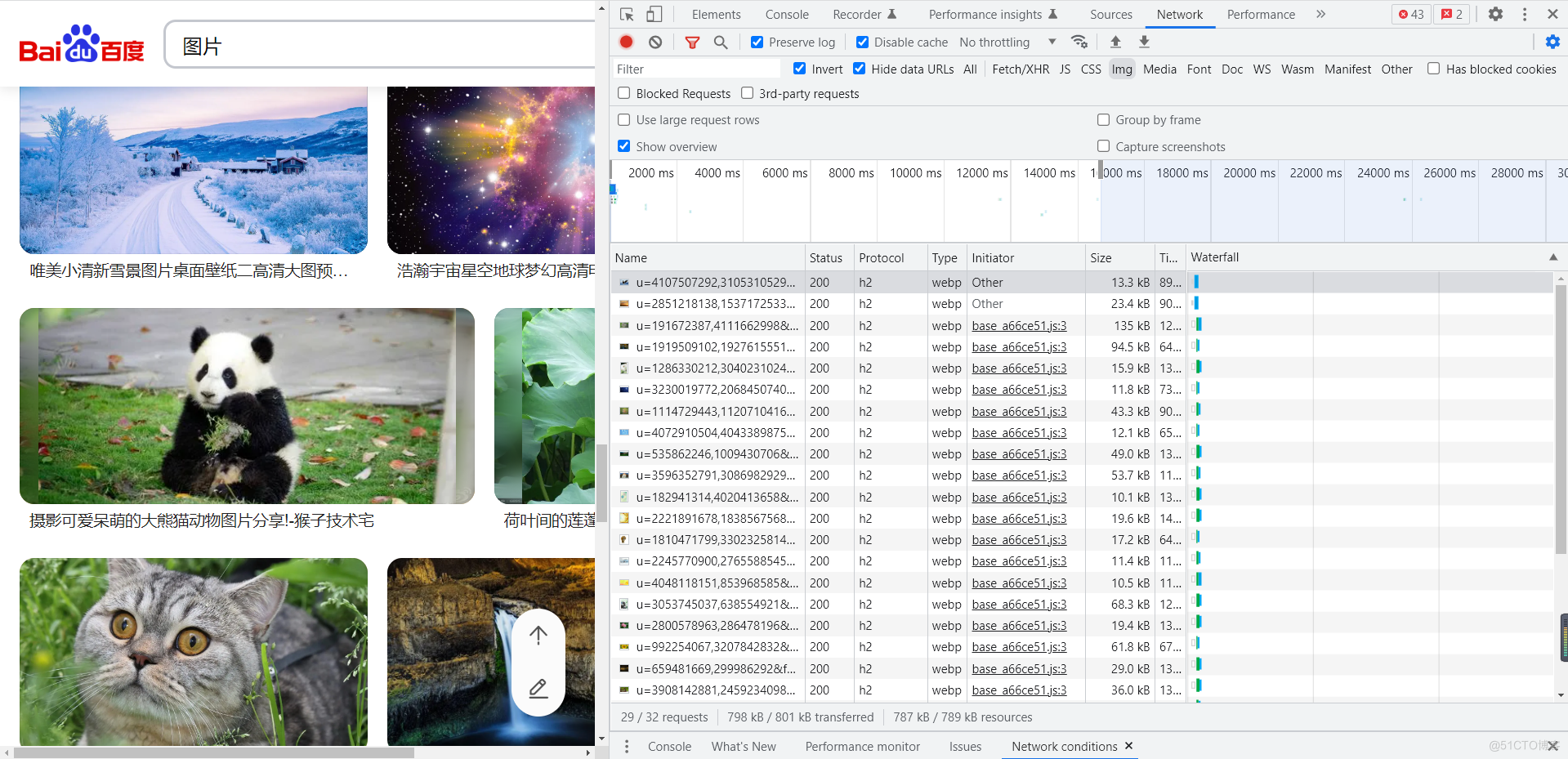This screenshot has width=1568, height=759.
Task: Open the Performance tab
Action: coord(1261,14)
